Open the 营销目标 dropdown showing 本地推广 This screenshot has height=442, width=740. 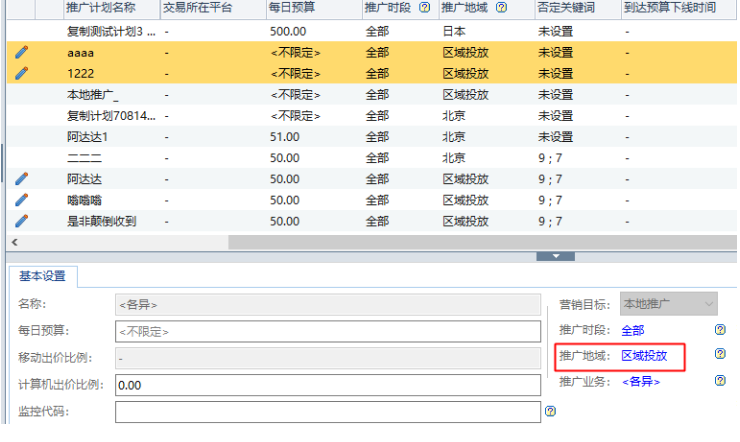[669, 304]
